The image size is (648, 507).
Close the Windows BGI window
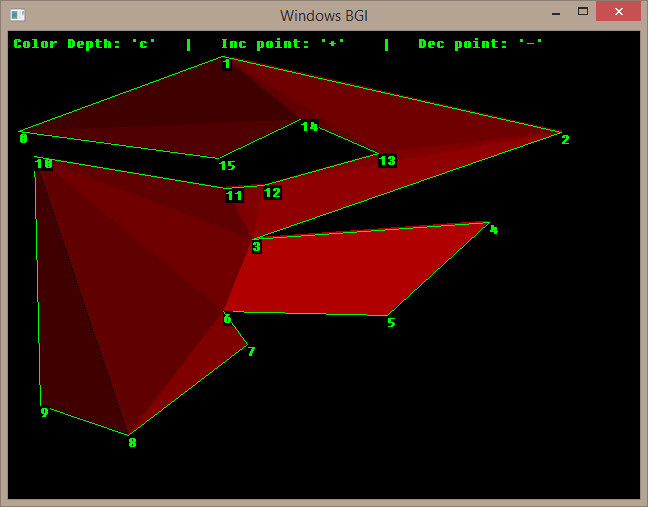[619, 12]
